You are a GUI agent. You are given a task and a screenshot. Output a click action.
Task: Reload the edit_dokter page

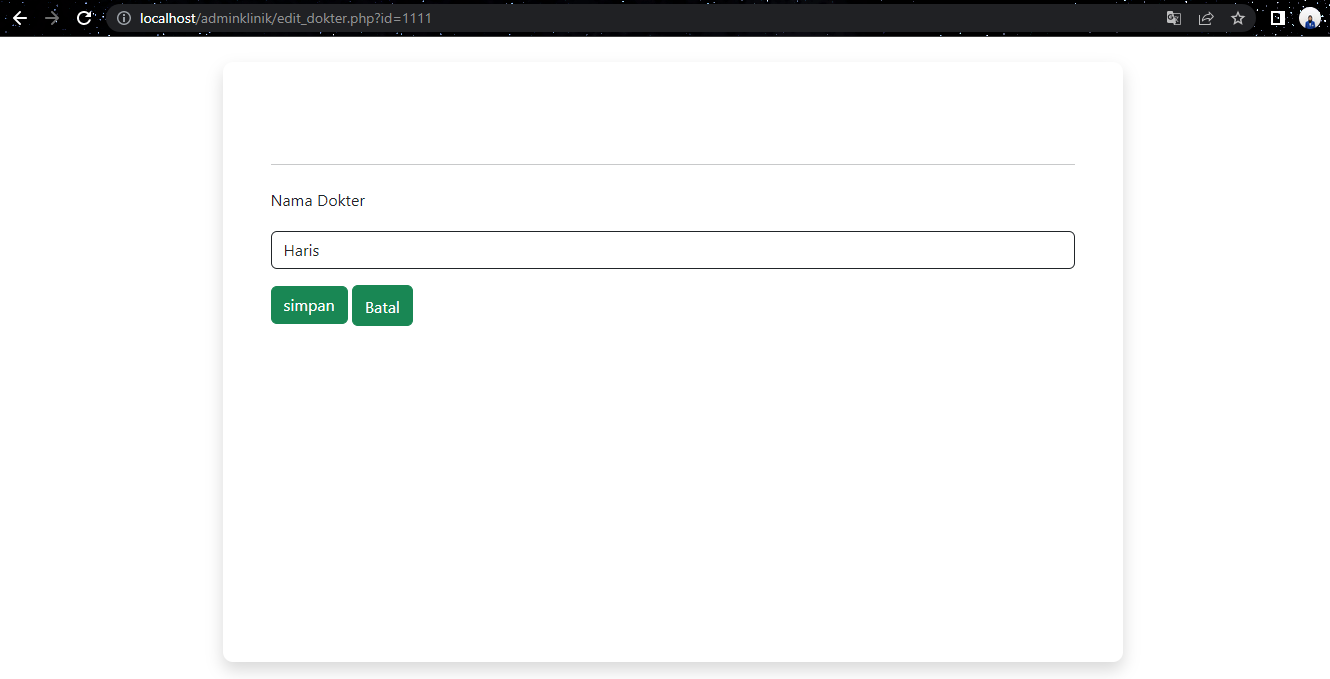click(85, 17)
